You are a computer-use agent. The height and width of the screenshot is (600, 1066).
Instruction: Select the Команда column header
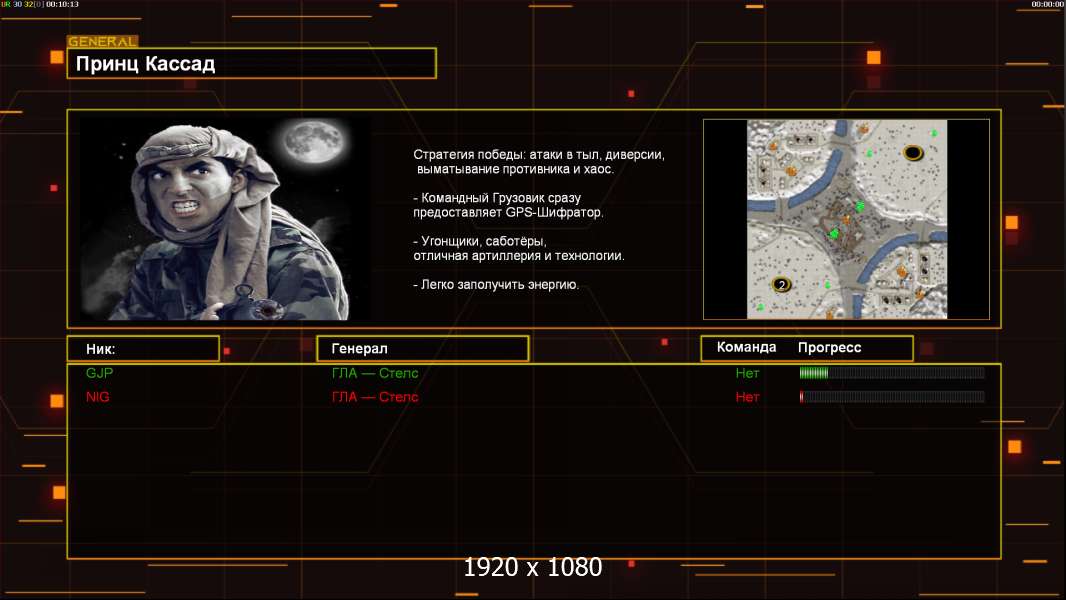(x=746, y=348)
